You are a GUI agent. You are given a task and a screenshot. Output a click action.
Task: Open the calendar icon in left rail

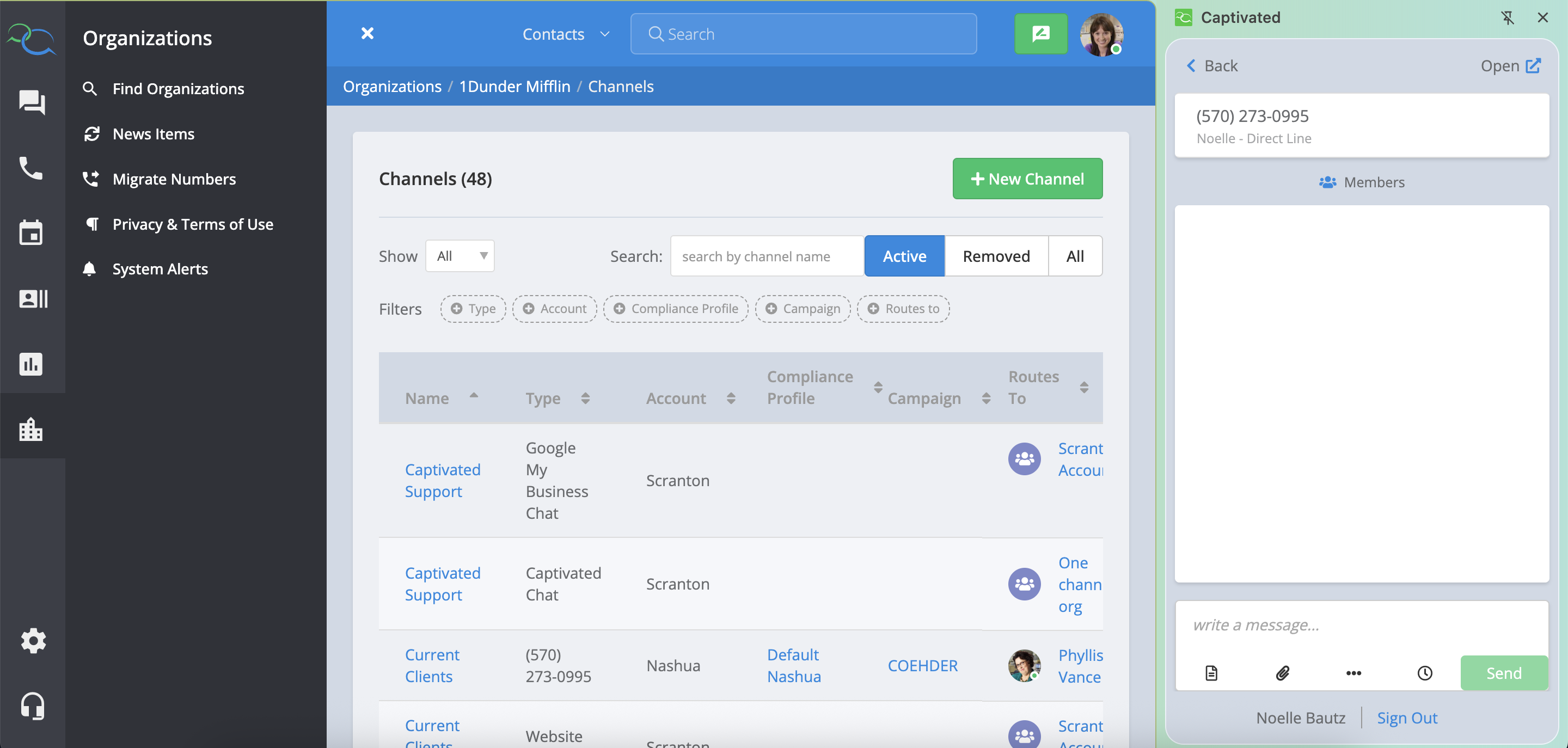tap(31, 232)
